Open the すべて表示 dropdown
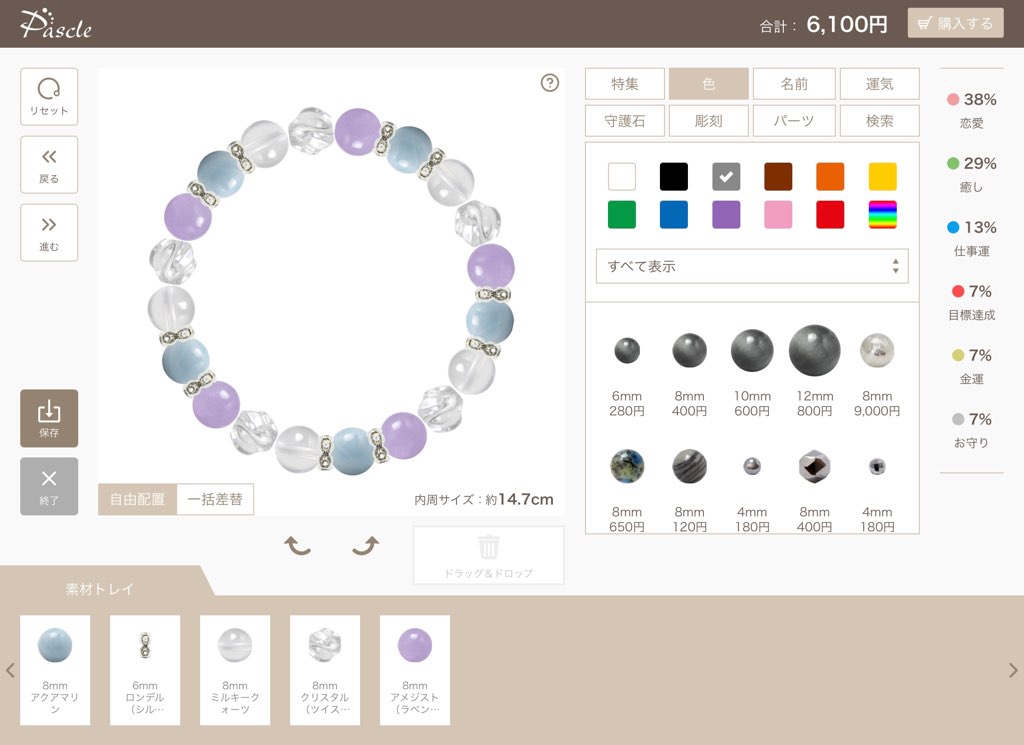1024x745 pixels. (752, 266)
